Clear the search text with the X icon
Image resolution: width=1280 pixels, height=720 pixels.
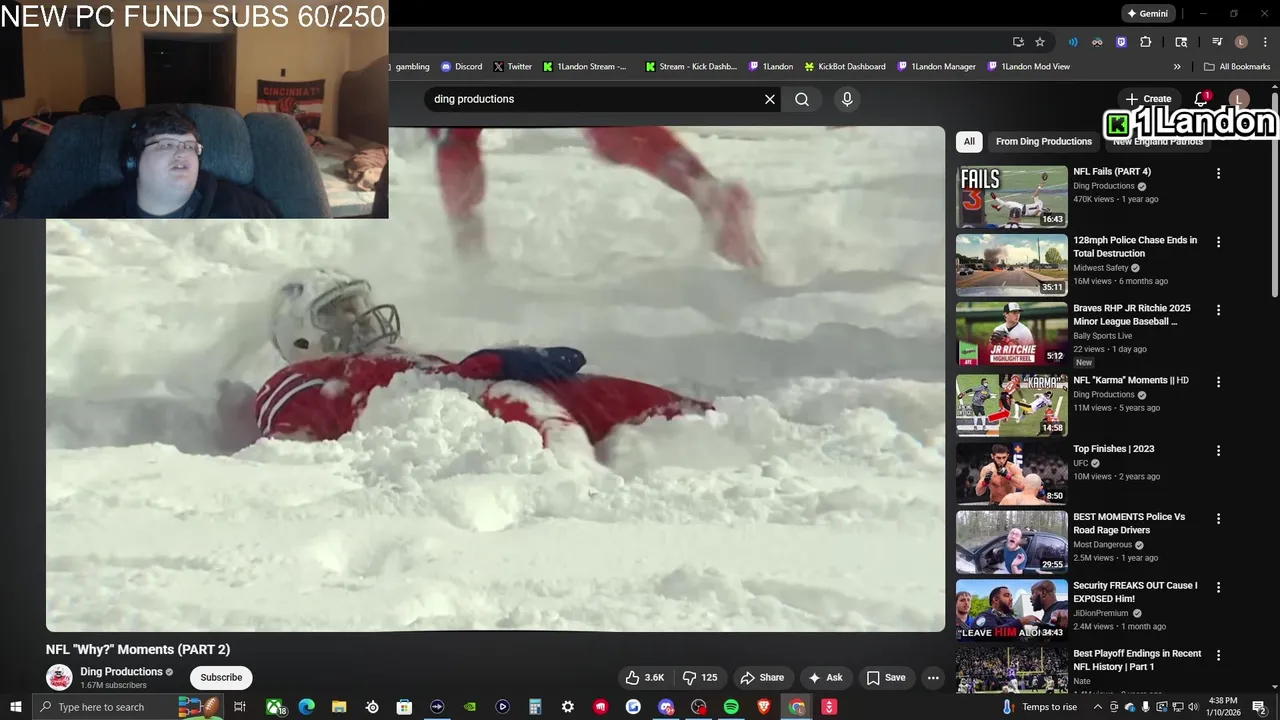770,99
